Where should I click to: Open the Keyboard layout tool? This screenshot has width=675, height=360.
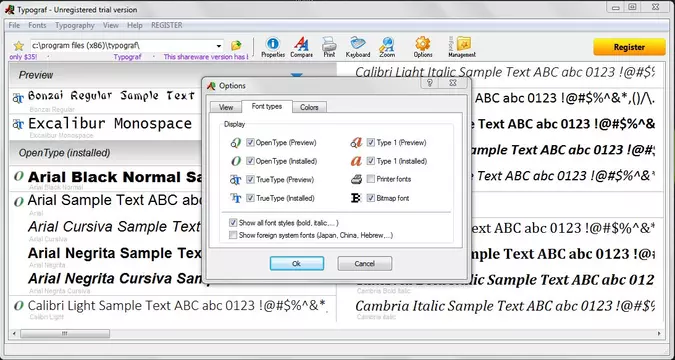(x=358, y=47)
